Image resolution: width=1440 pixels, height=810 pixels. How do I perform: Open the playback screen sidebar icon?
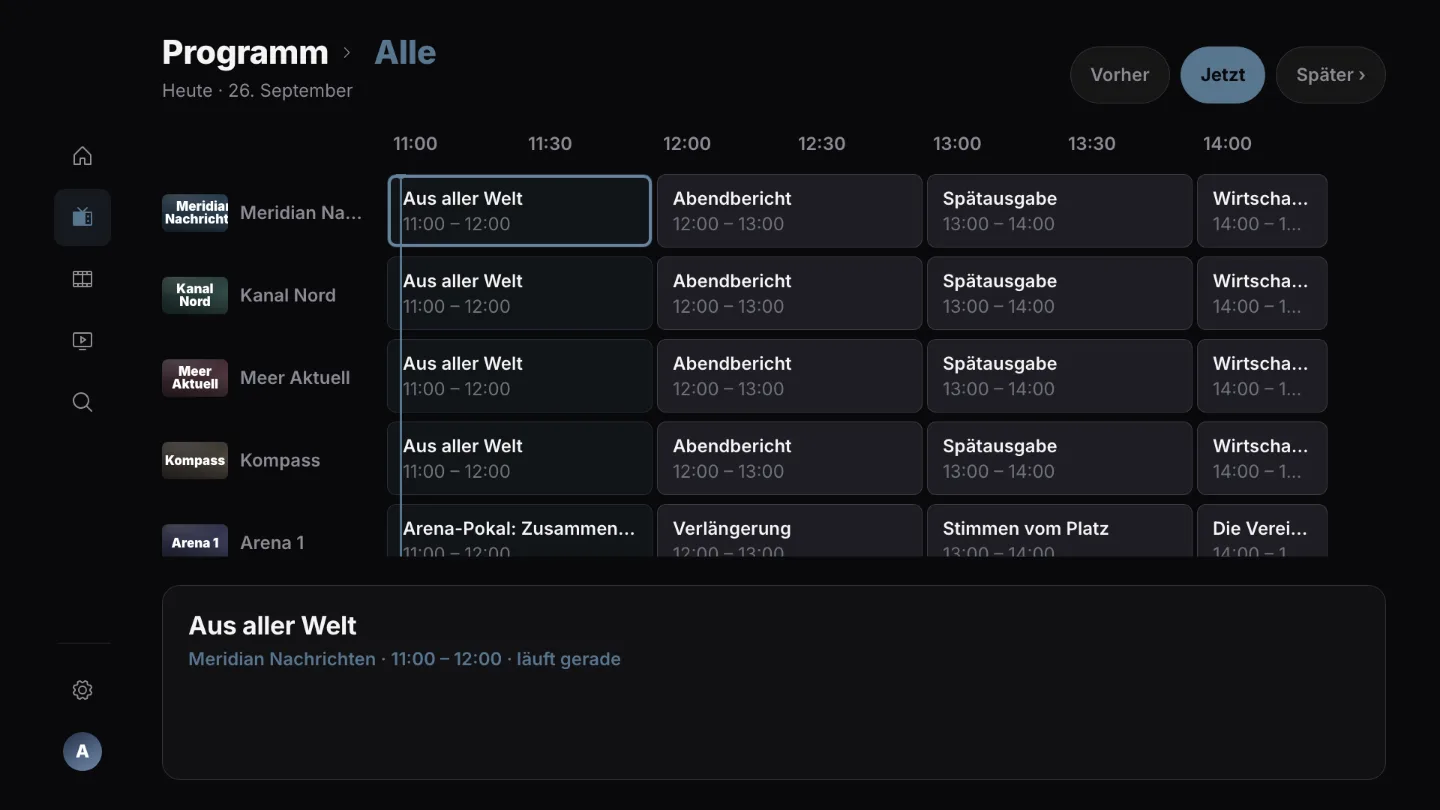[82, 341]
